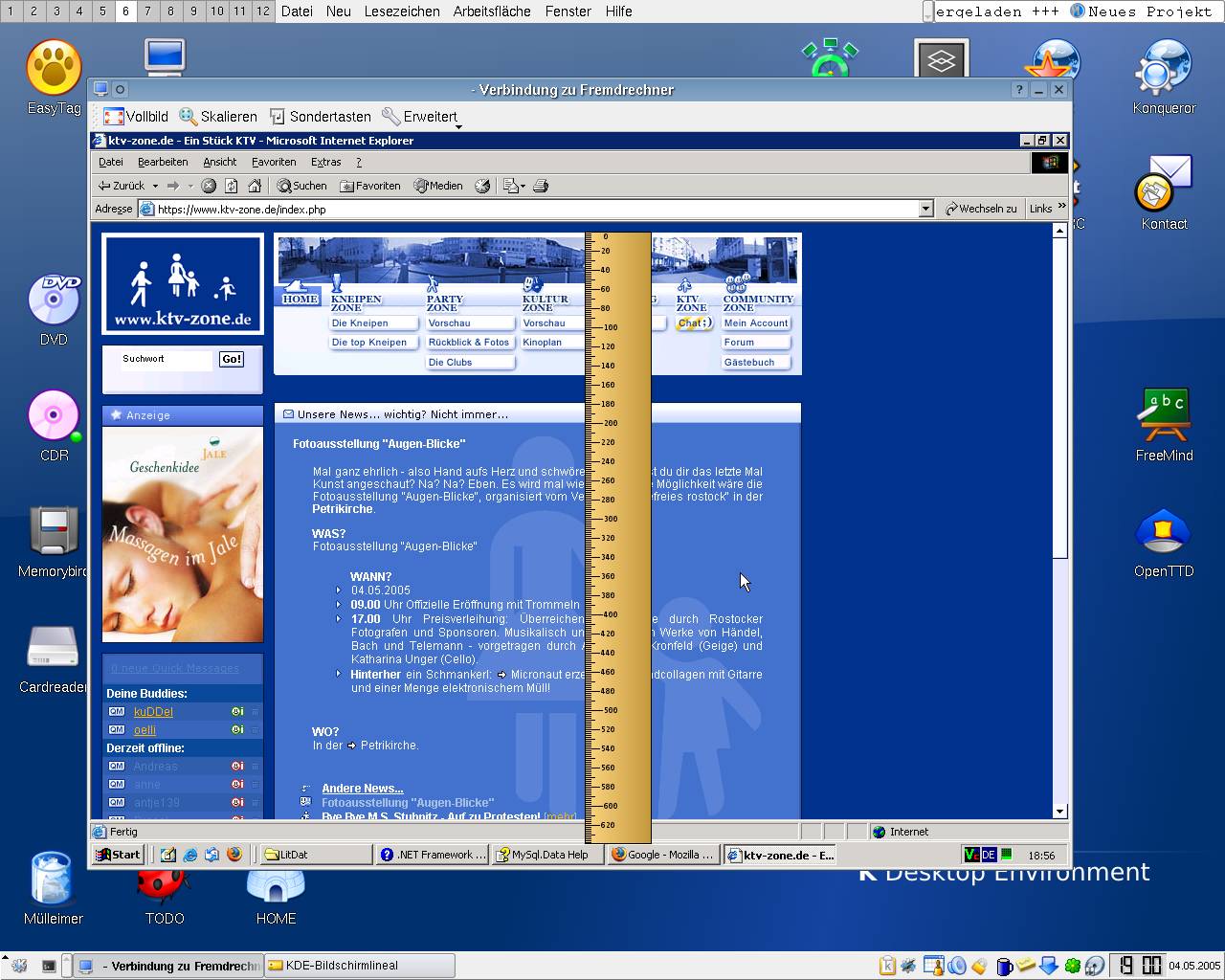The image size is (1225, 980).
Task: Expand the Erweitert dropdown menu
Action: pos(421,117)
